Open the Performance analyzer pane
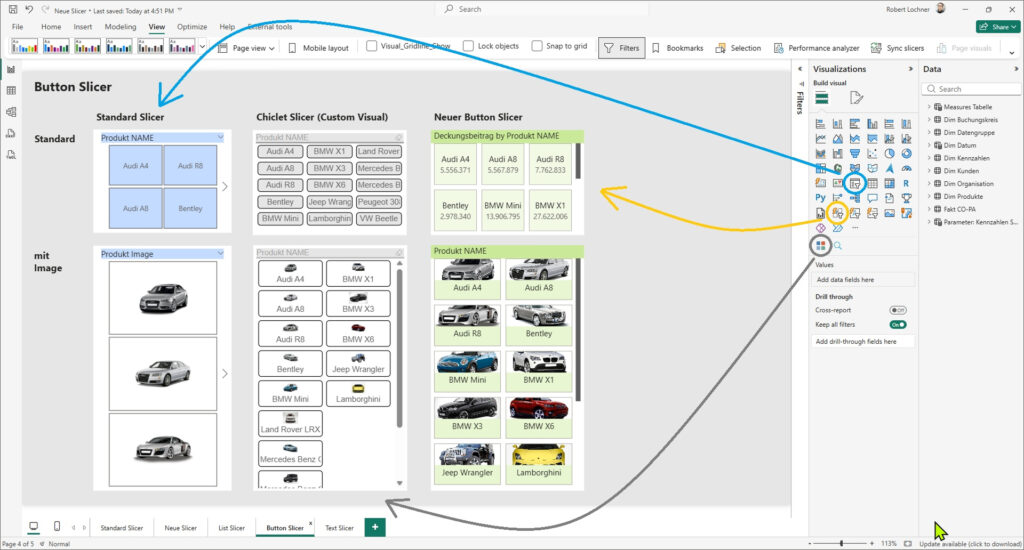Viewport: 1024px width, 550px height. (x=815, y=47)
